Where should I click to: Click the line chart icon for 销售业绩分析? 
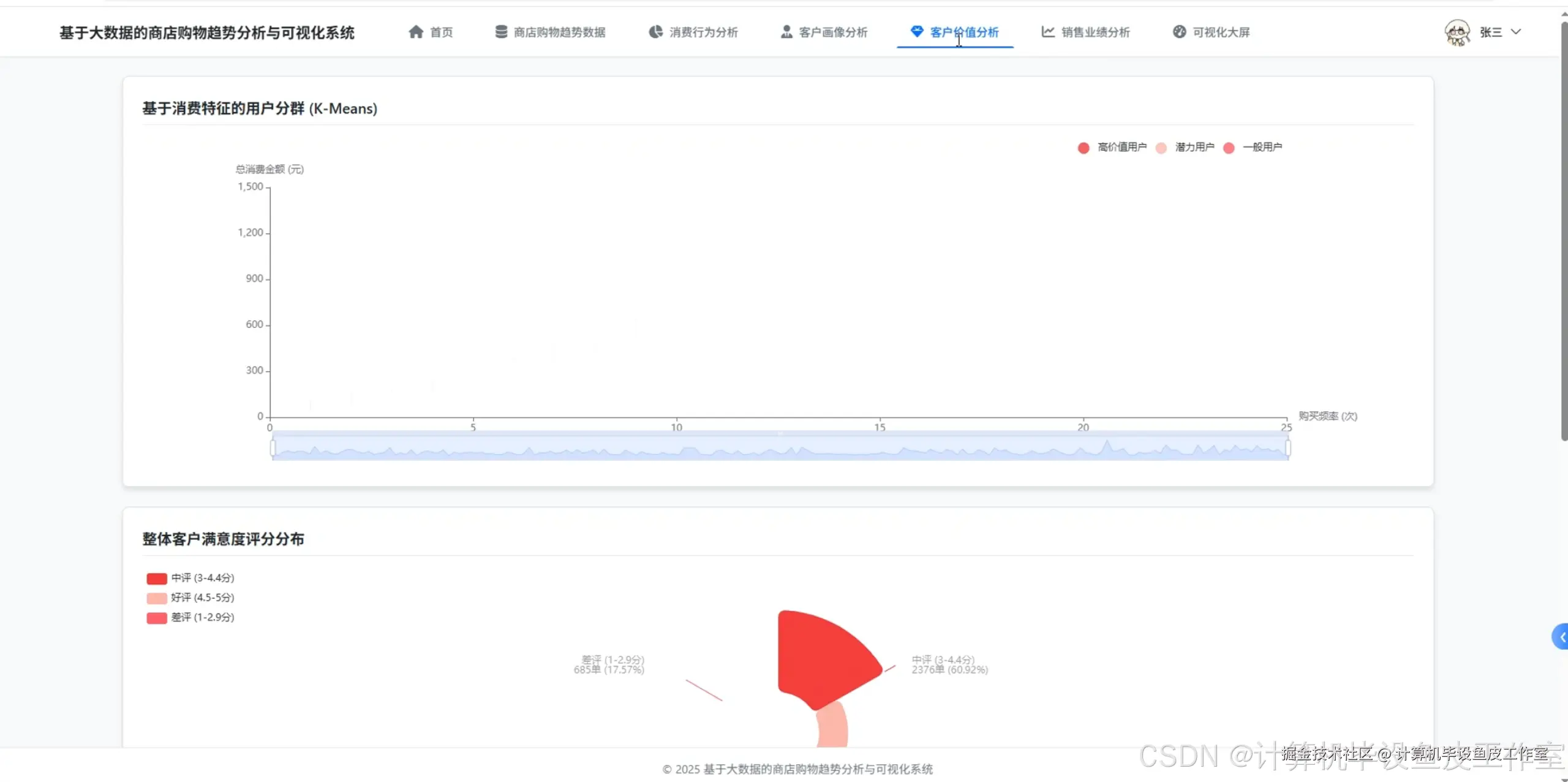[x=1048, y=32]
